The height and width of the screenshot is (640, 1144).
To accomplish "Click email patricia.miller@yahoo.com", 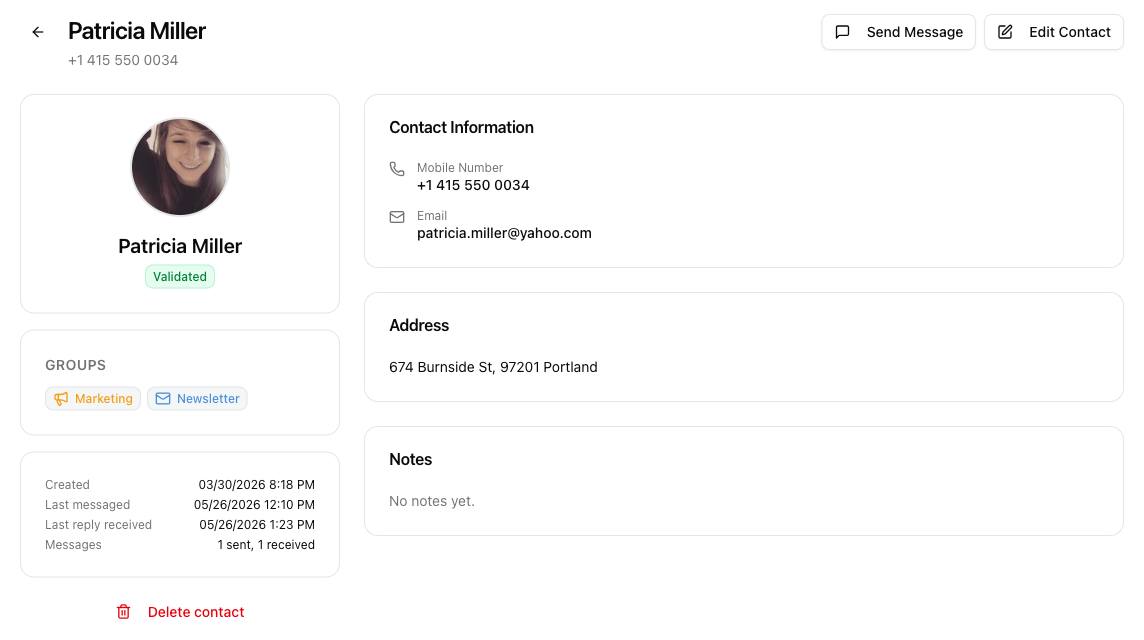I will tap(504, 234).
